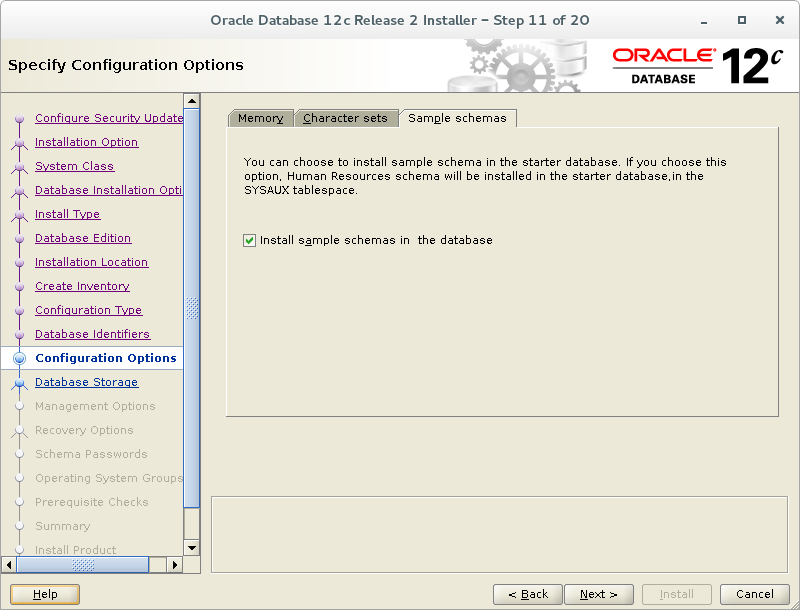
Task: Switch to the Memory tab
Action: pyautogui.click(x=260, y=118)
